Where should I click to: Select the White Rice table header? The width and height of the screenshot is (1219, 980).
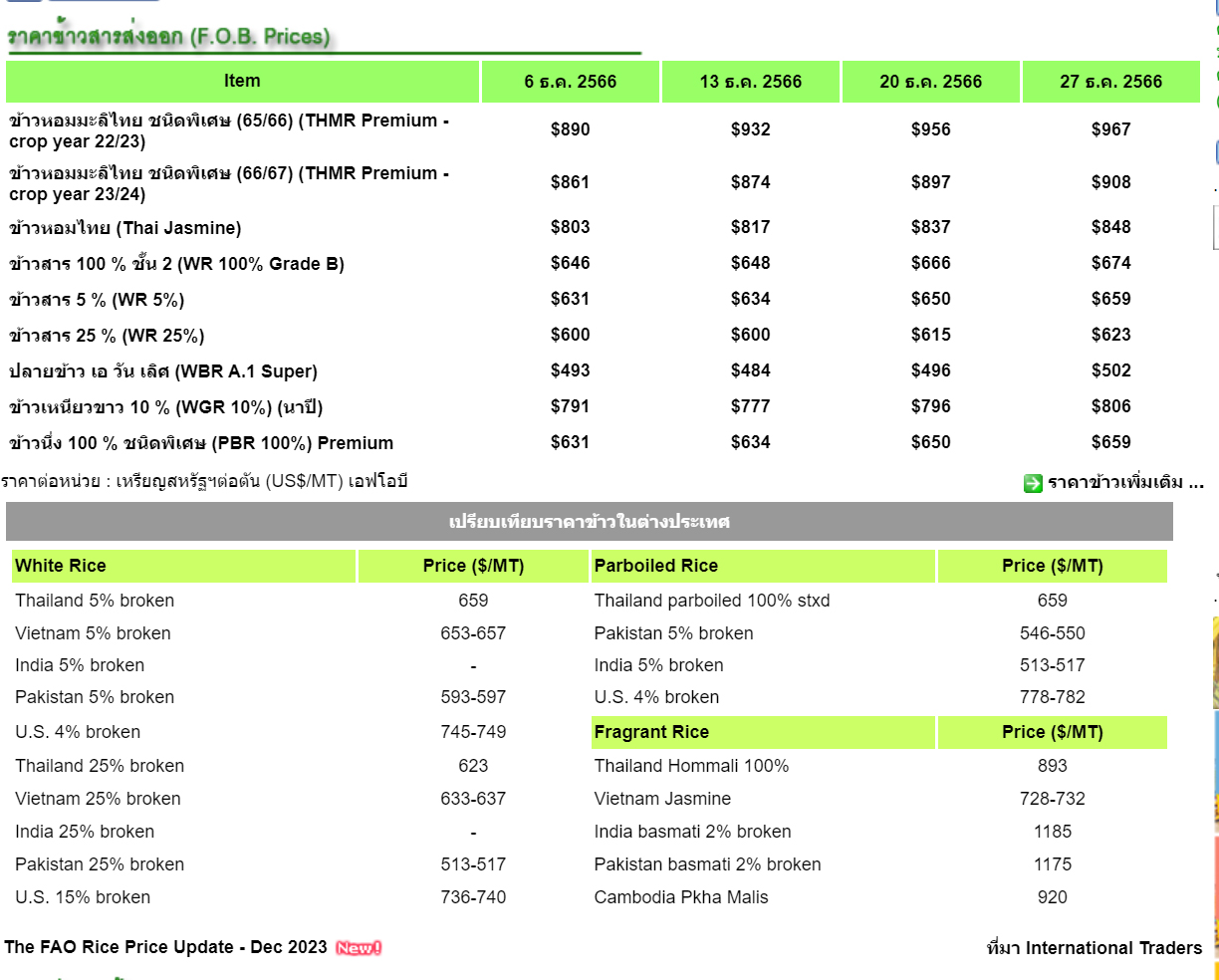coord(61,566)
